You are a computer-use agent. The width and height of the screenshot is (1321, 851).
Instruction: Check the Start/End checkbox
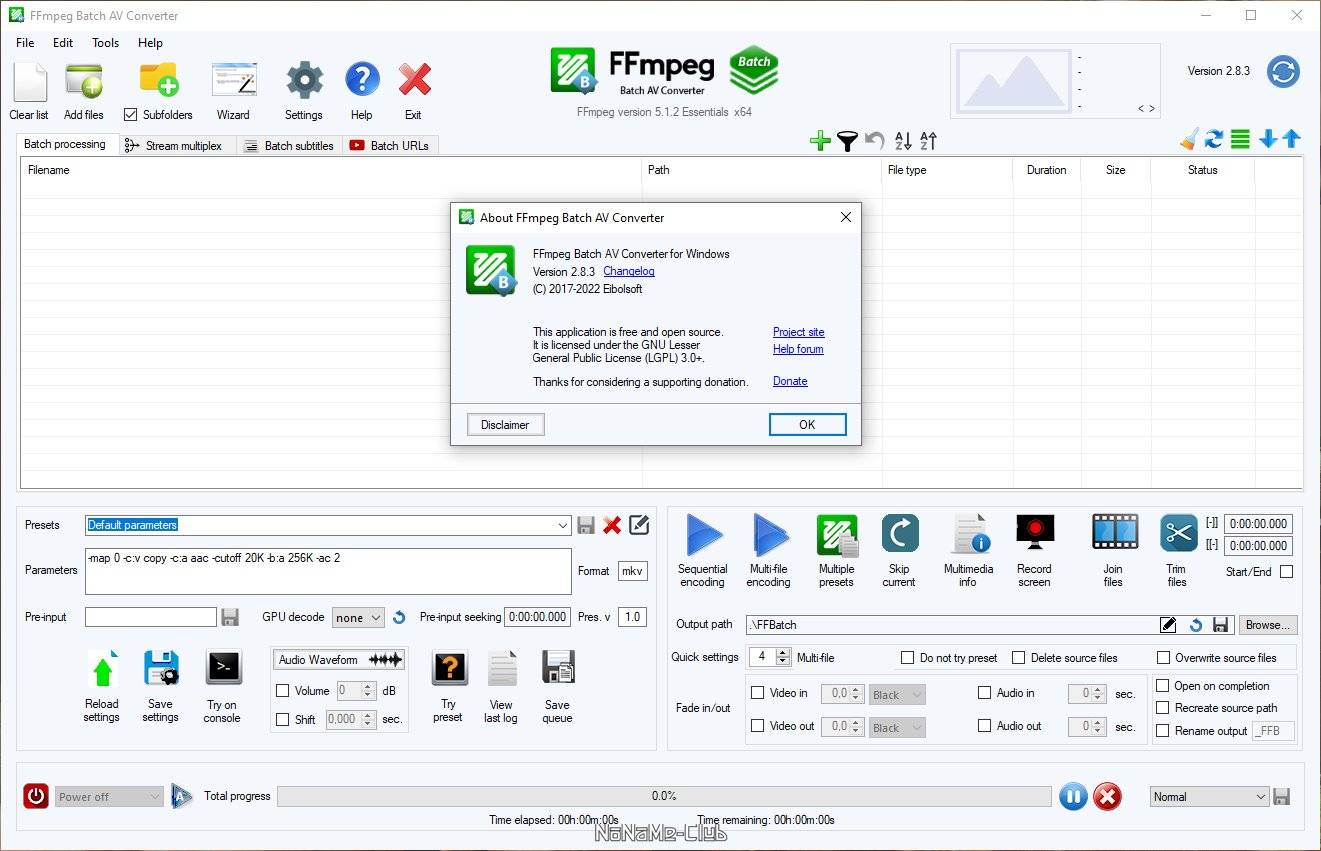[x=1286, y=572]
